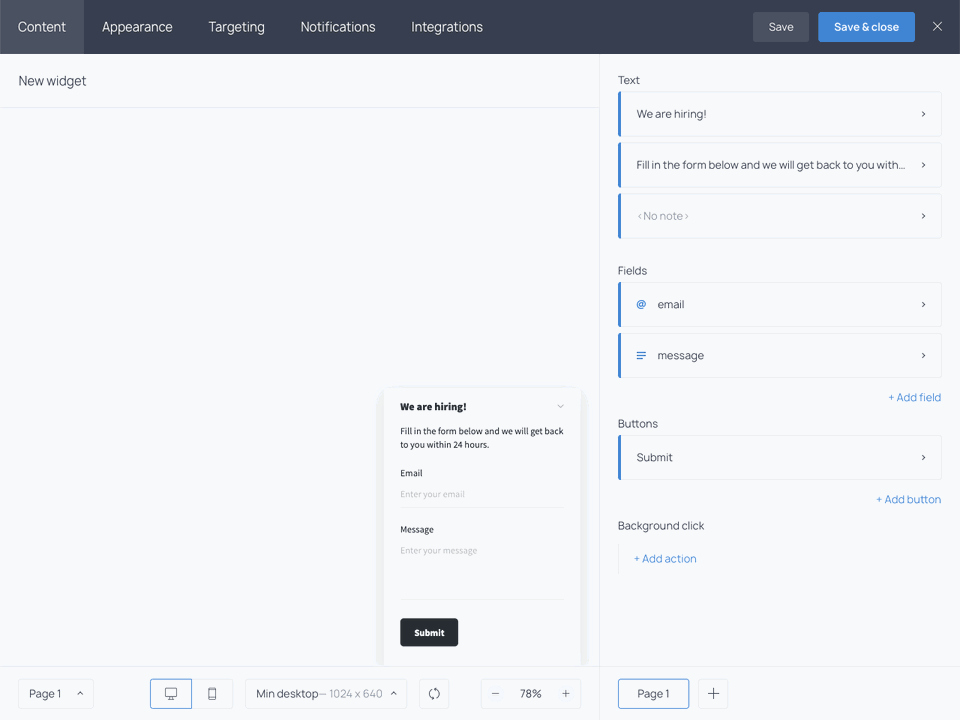Viewport: 960px width, 720px height.
Task: Select the desktop preview icon
Action: pyautogui.click(x=170, y=693)
